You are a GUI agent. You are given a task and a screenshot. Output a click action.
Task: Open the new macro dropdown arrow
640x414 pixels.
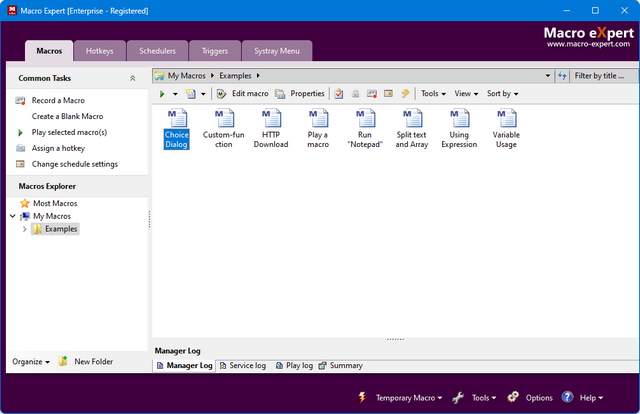pos(203,94)
